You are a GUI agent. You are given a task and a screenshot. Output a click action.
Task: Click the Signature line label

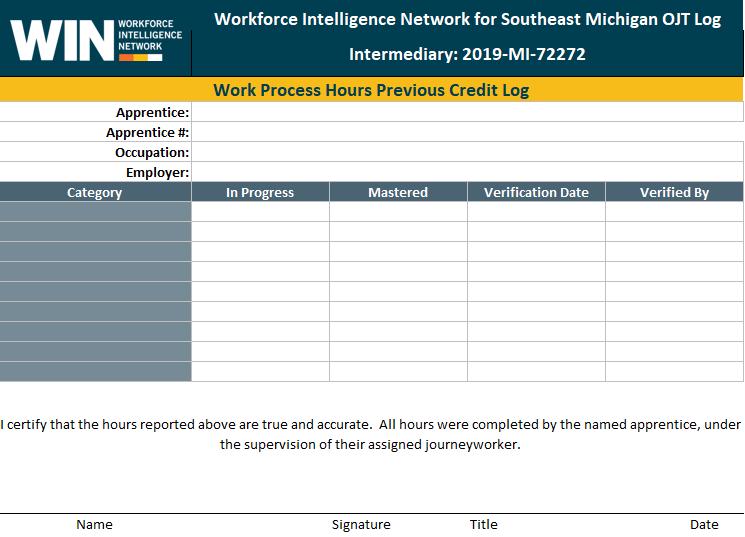tap(361, 525)
